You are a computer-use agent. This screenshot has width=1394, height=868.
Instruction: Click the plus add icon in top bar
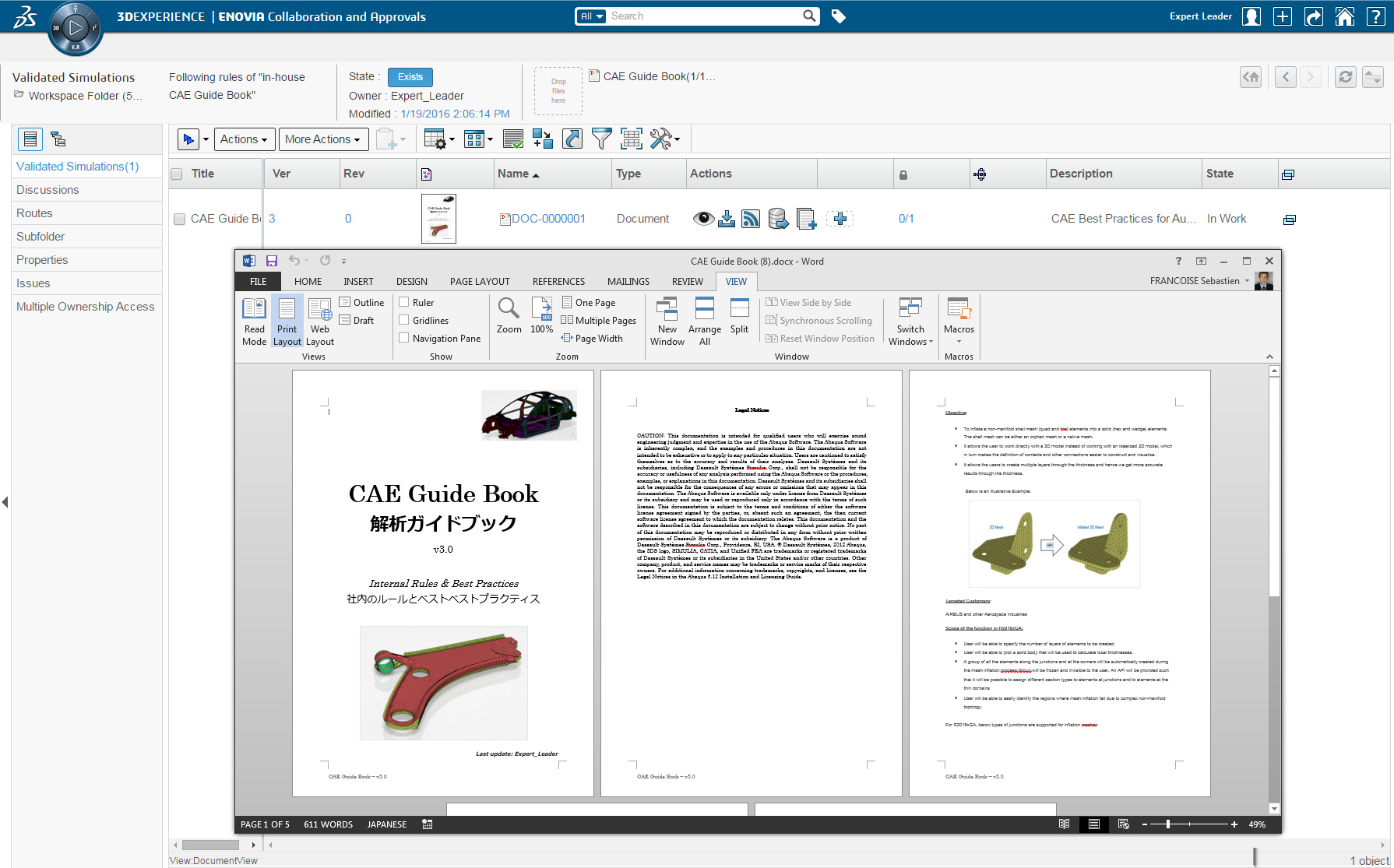(1283, 16)
